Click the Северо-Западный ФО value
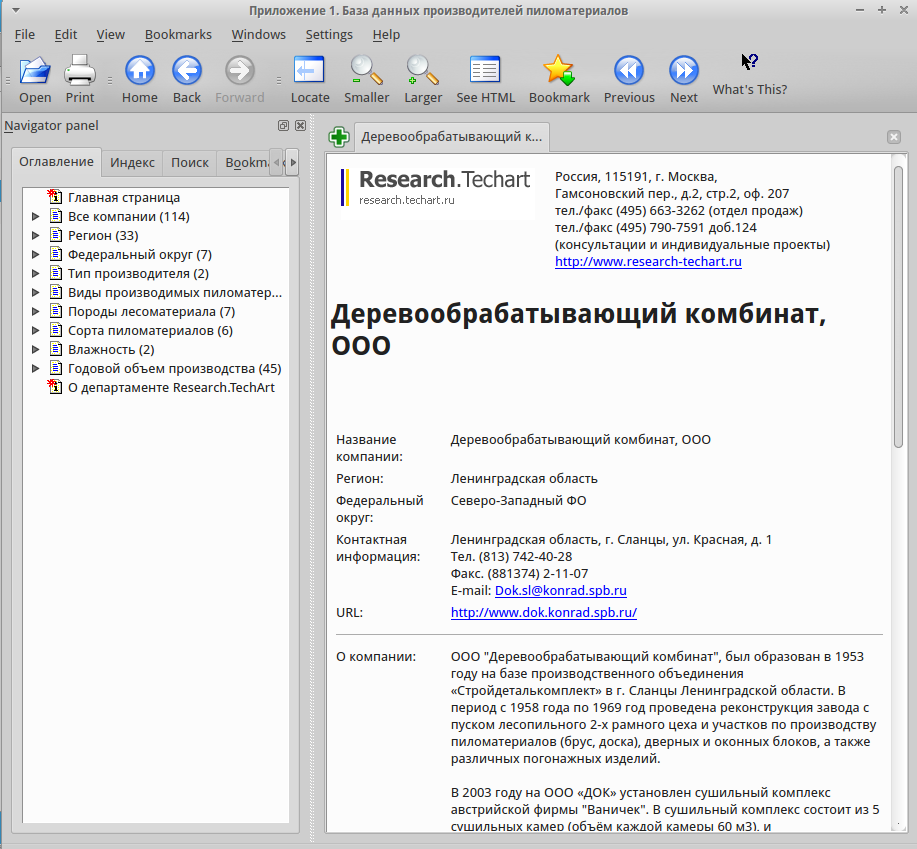Screen dimensions: 917x849 point(518,501)
